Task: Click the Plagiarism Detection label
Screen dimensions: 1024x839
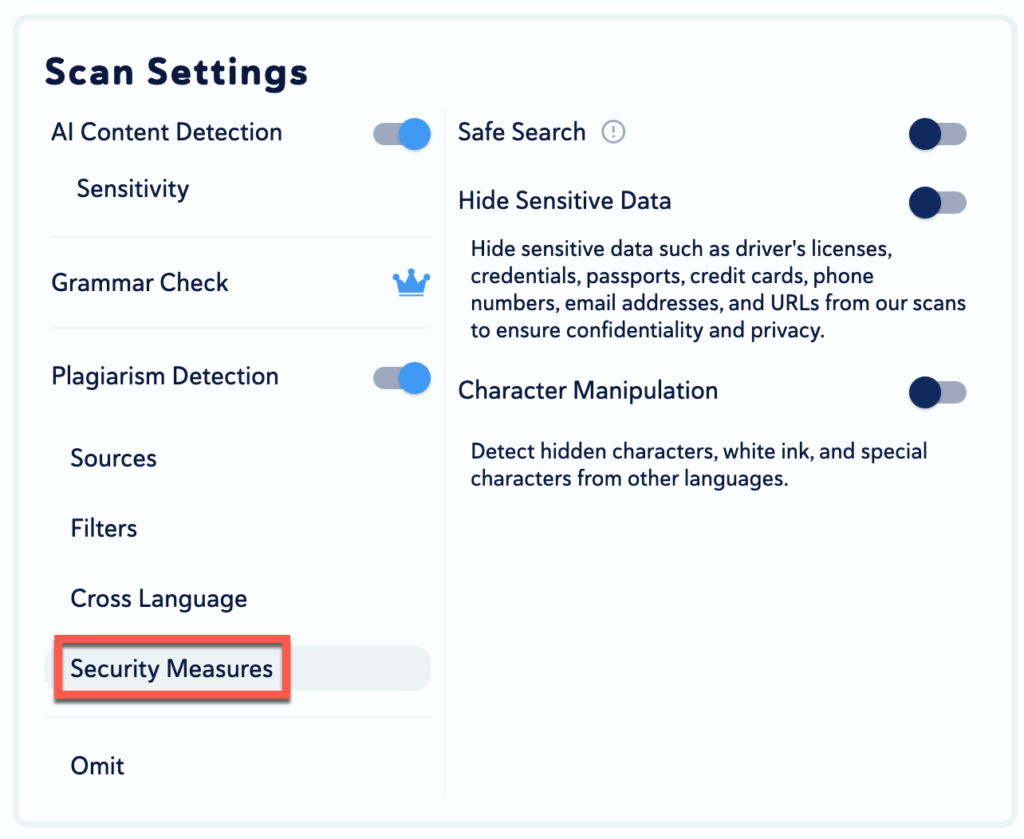Action: (x=165, y=377)
